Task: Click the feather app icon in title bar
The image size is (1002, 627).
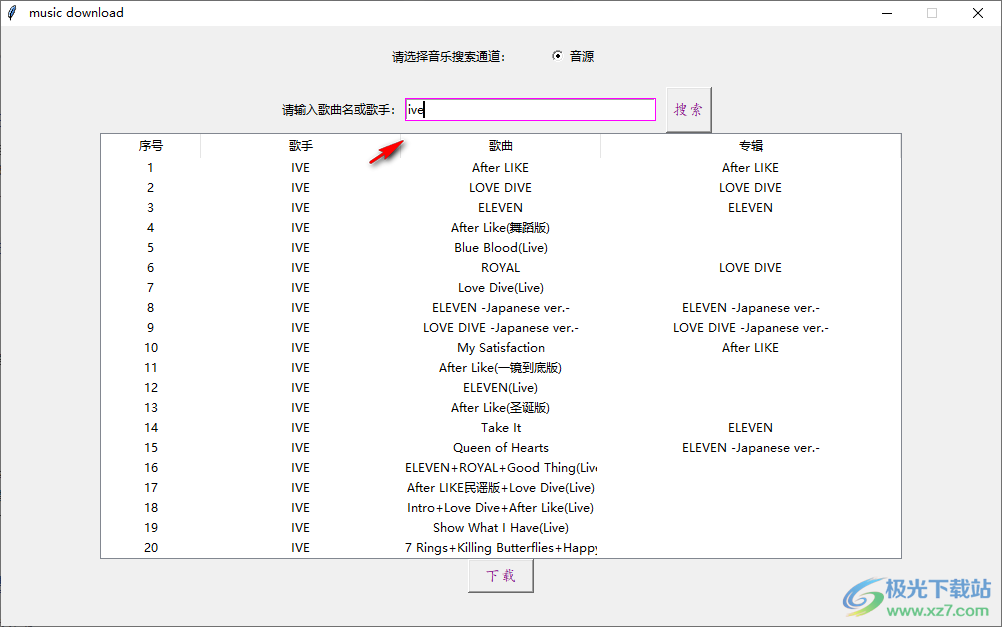Action: point(12,13)
